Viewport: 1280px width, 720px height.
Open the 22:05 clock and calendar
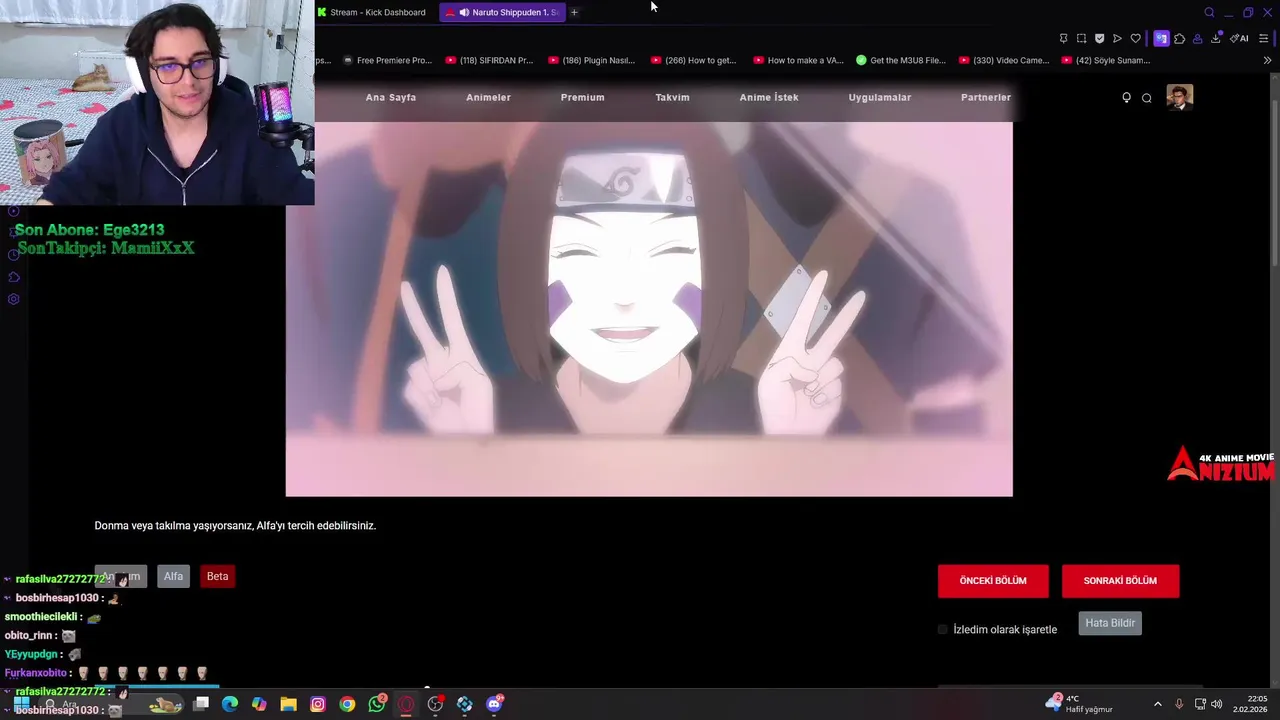pyautogui.click(x=1250, y=704)
